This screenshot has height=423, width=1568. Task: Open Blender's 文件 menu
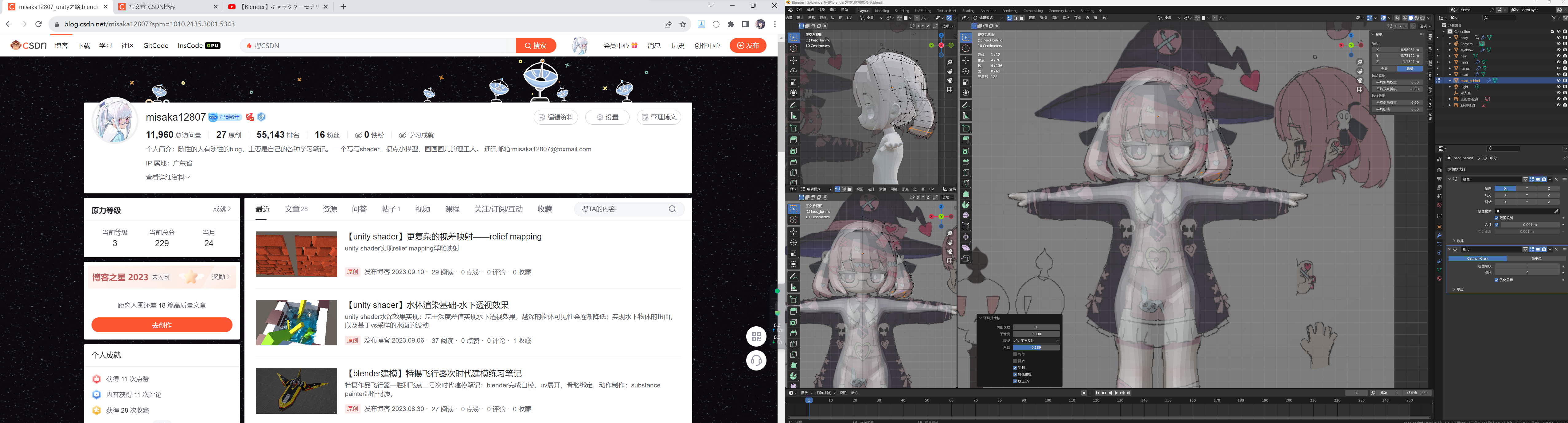point(799,10)
